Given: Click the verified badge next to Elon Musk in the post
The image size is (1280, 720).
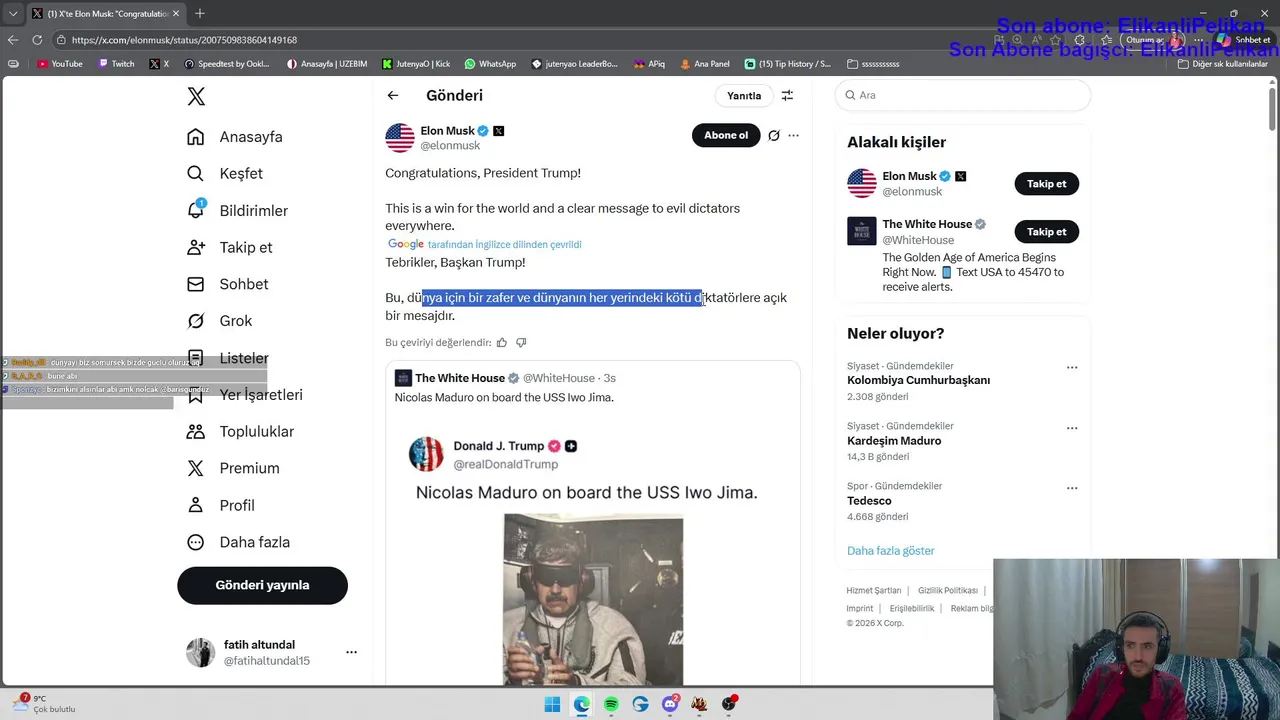Looking at the screenshot, I should [483, 131].
